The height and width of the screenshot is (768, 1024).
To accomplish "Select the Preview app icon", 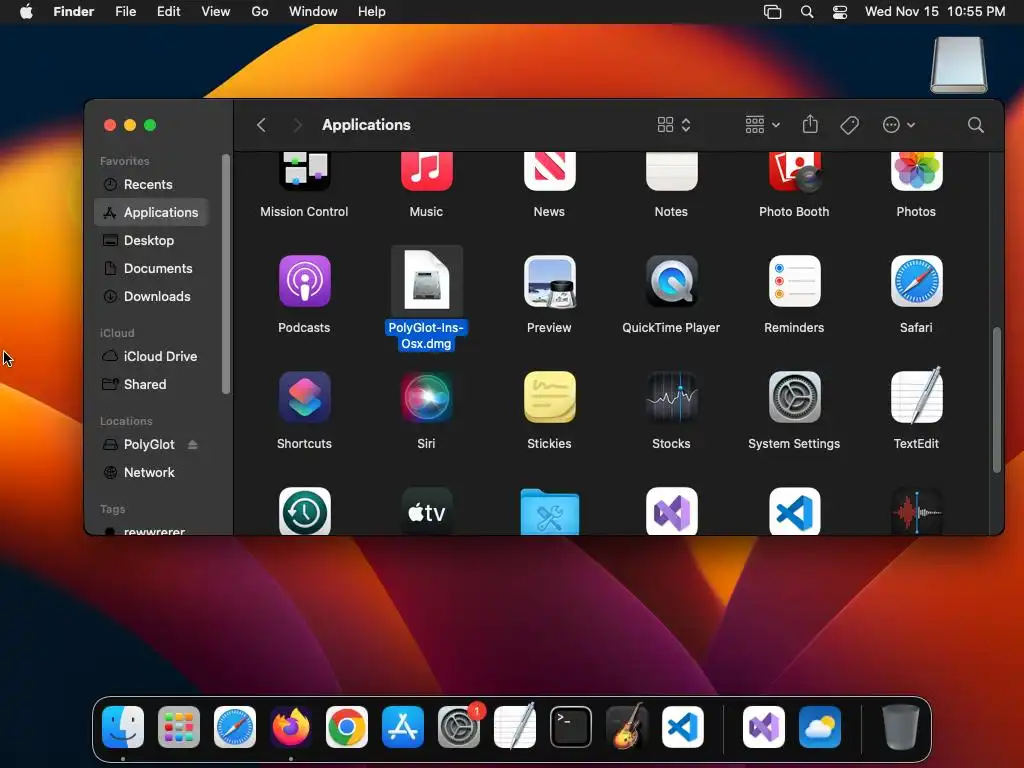I will pyautogui.click(x=549, y=281).
